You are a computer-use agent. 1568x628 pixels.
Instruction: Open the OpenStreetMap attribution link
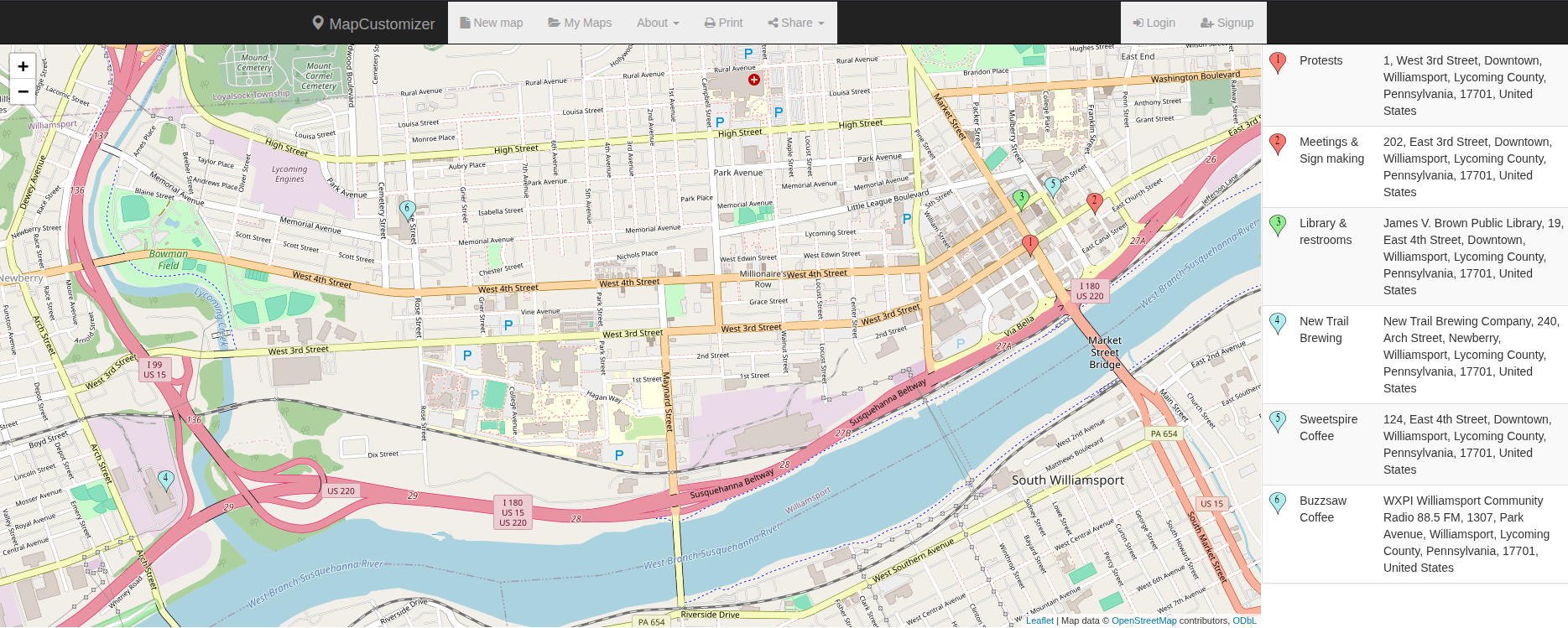1143,620
